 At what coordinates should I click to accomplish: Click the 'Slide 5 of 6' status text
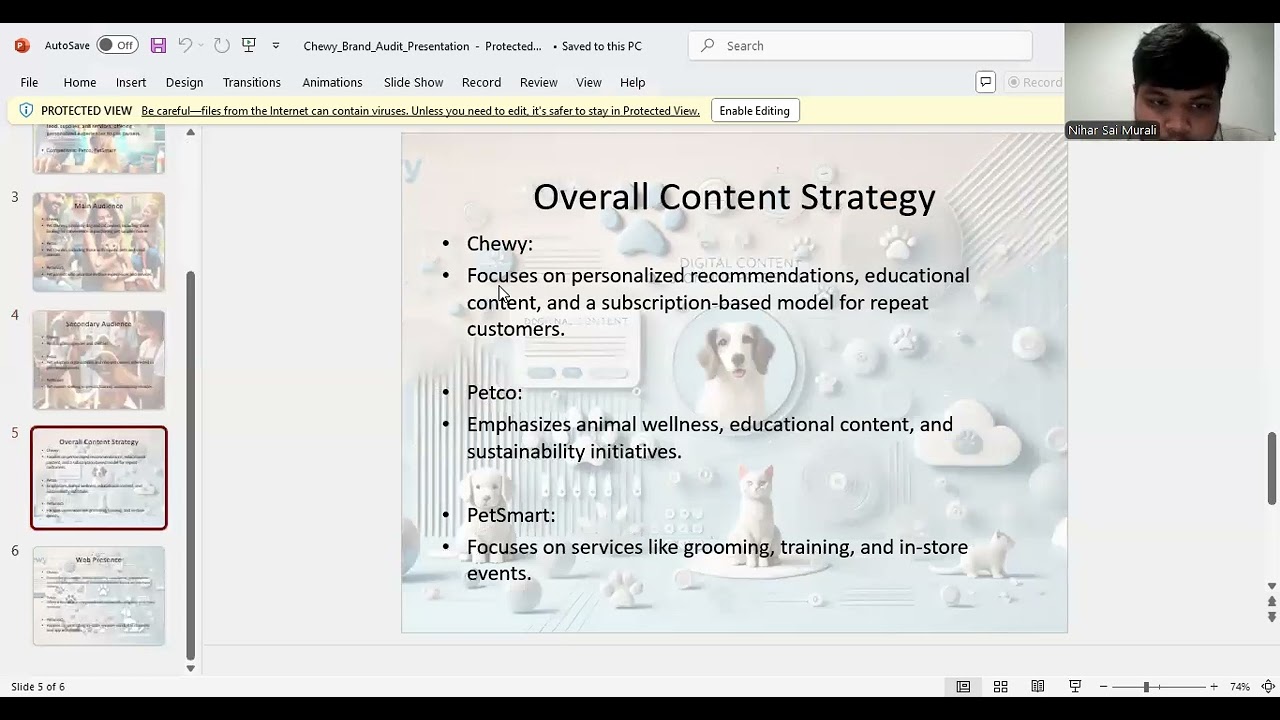[38, 687]
